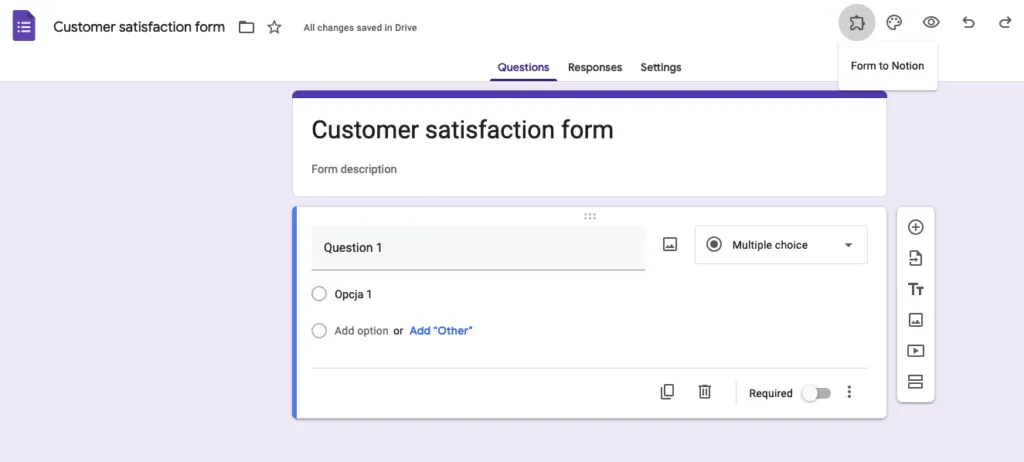Select the Opcja 1 radio button

[319, 294]
